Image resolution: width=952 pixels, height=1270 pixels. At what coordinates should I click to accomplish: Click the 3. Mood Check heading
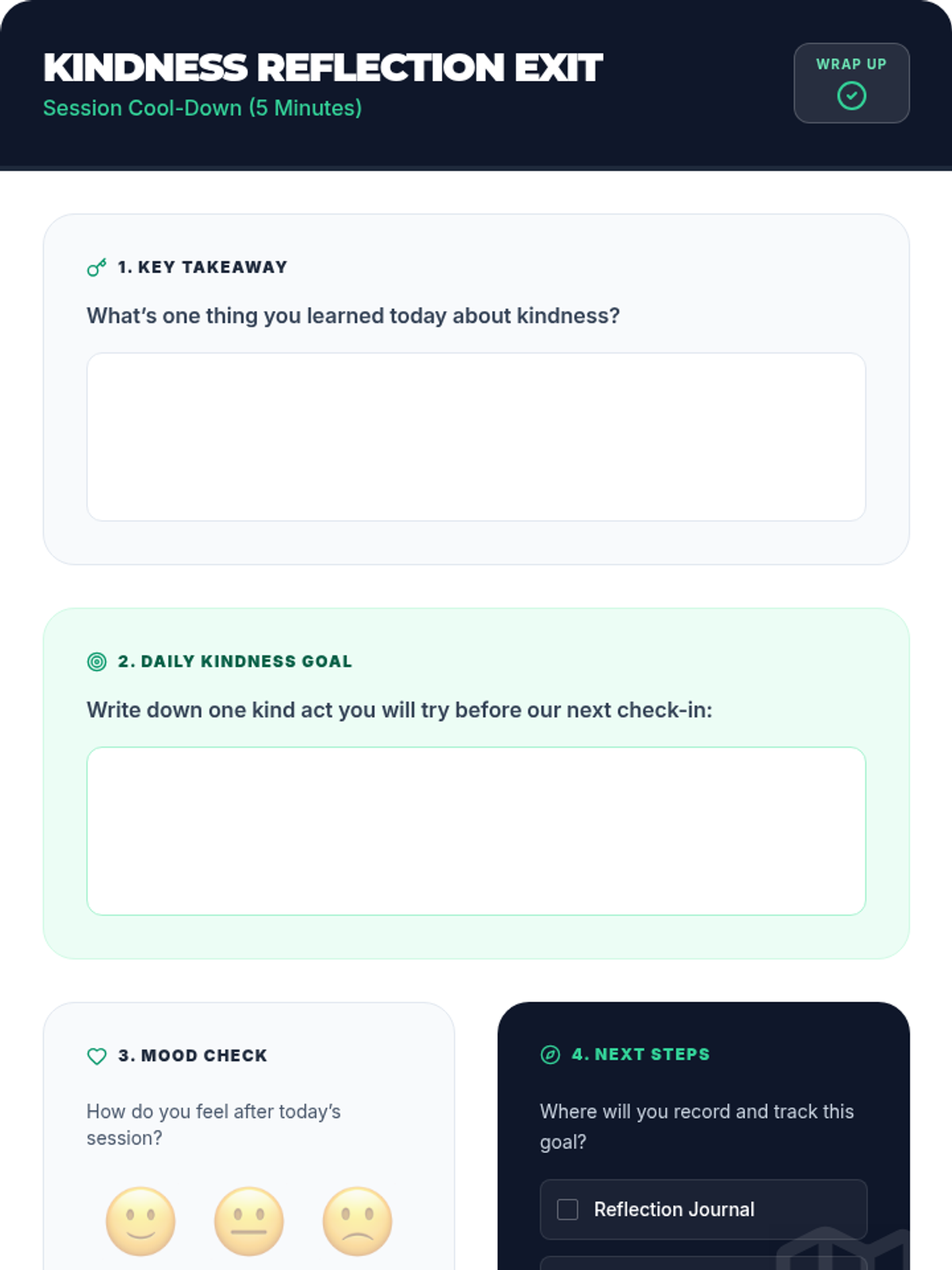[x=193, y=1056]
